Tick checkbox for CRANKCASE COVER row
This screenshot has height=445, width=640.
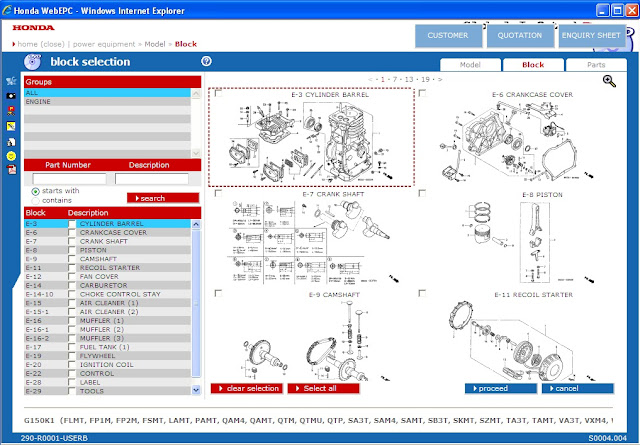72,233
